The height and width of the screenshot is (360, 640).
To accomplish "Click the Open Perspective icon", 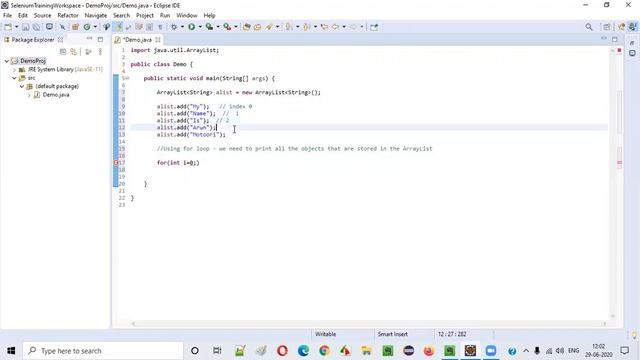I will [x=607, y=27].
